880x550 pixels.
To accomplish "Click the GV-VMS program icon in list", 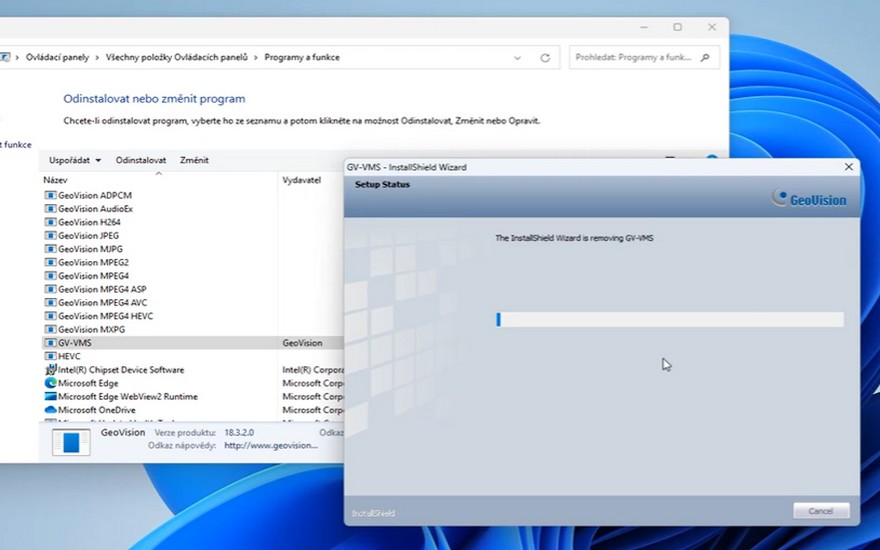I will point(50,343).
